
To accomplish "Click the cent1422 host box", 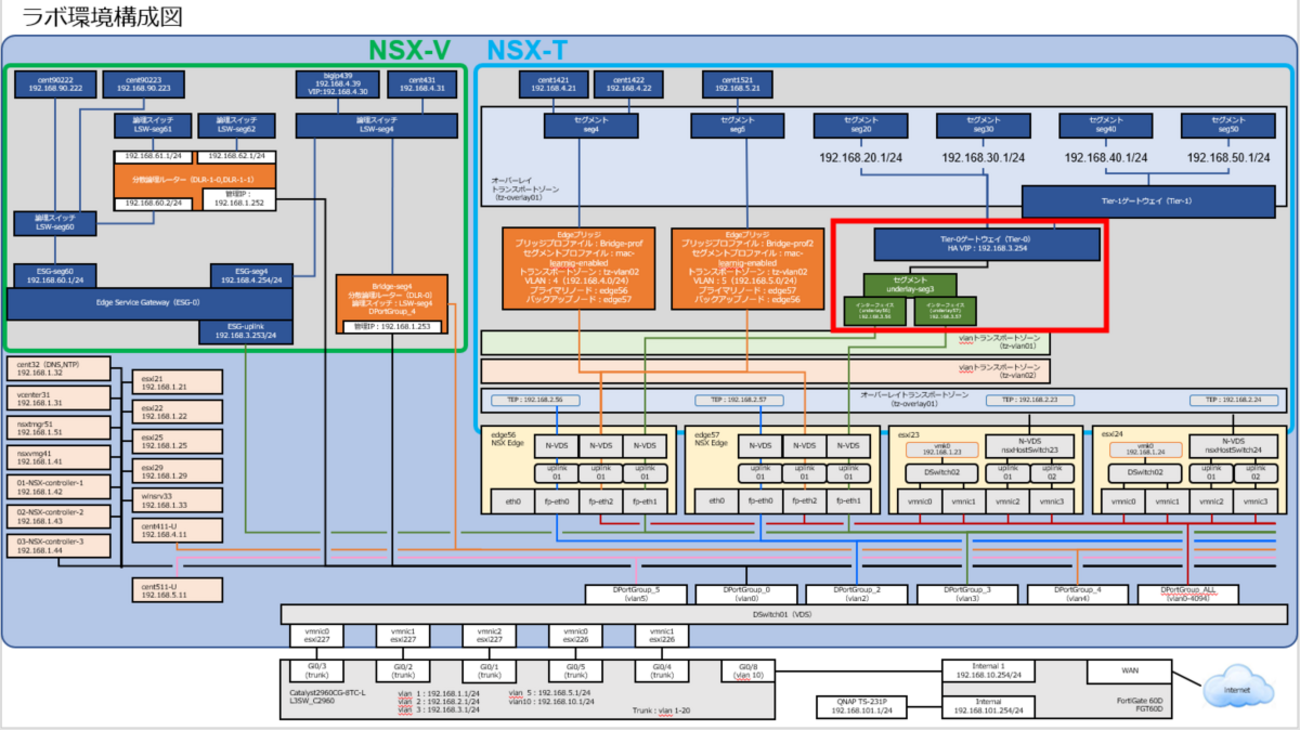I will [627, 84].
